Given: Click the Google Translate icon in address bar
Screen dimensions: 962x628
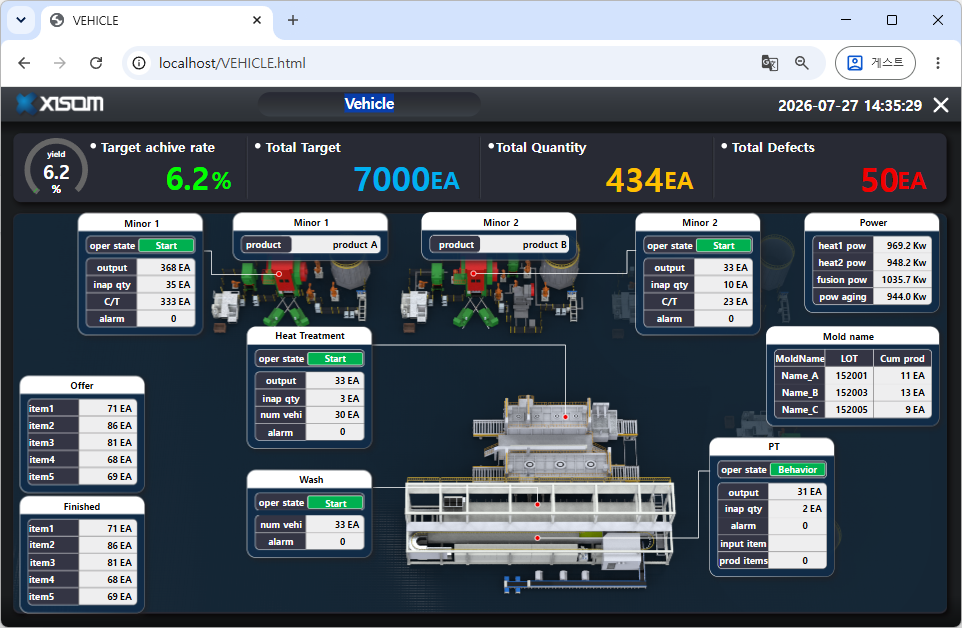Looking at the screenshot, I should click(769, 63).
